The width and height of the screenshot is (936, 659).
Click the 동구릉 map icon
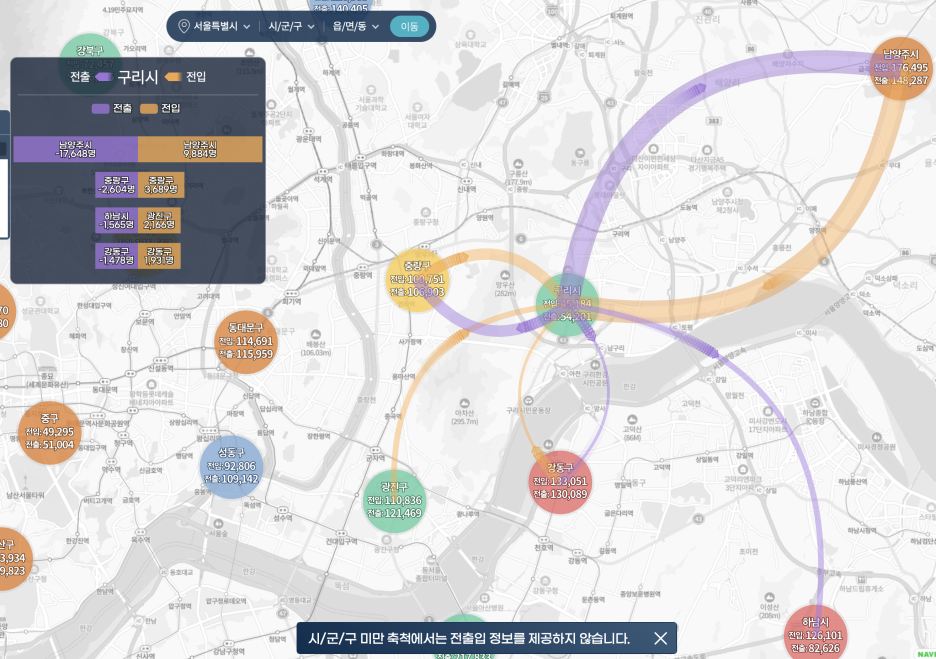580,153
